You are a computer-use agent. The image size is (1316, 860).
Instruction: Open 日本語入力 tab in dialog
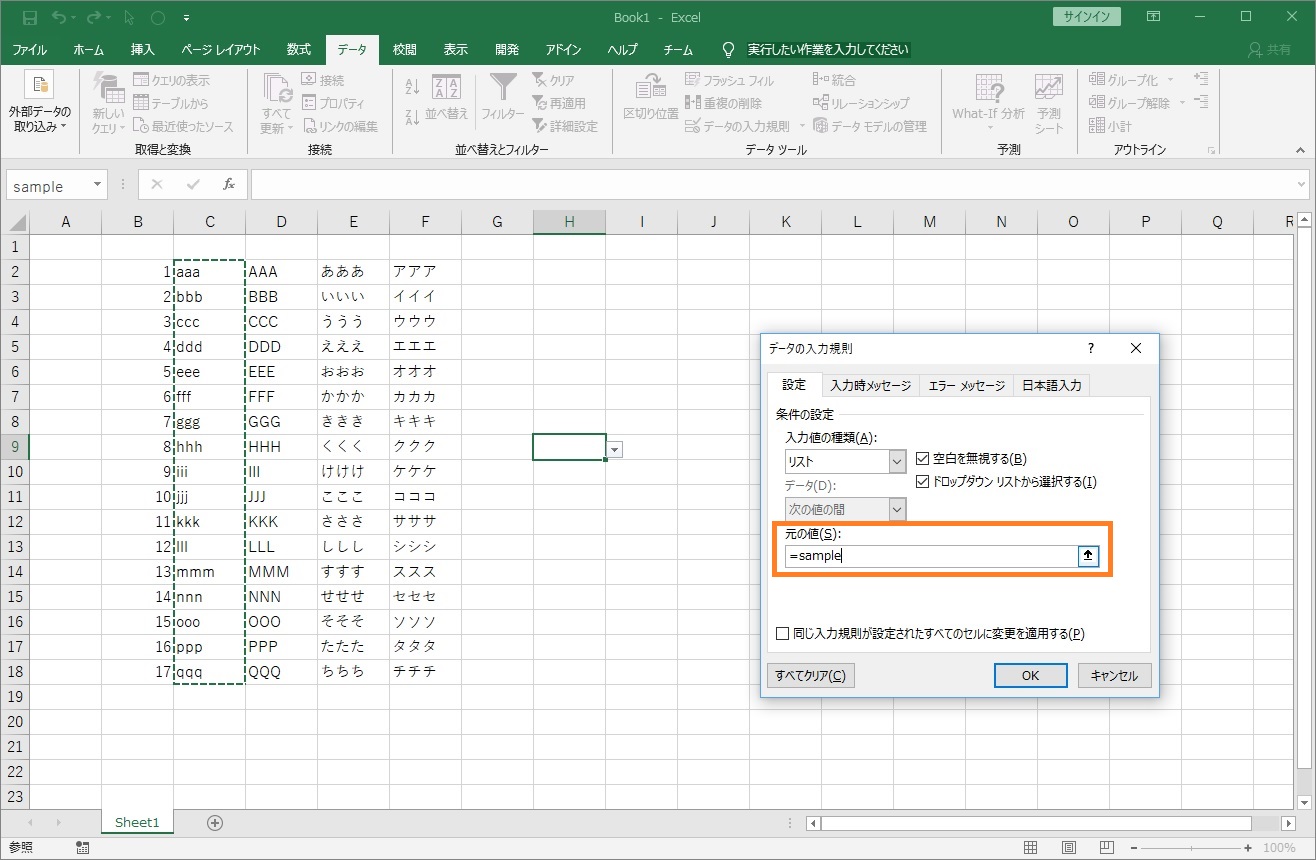coord(1051,385)
